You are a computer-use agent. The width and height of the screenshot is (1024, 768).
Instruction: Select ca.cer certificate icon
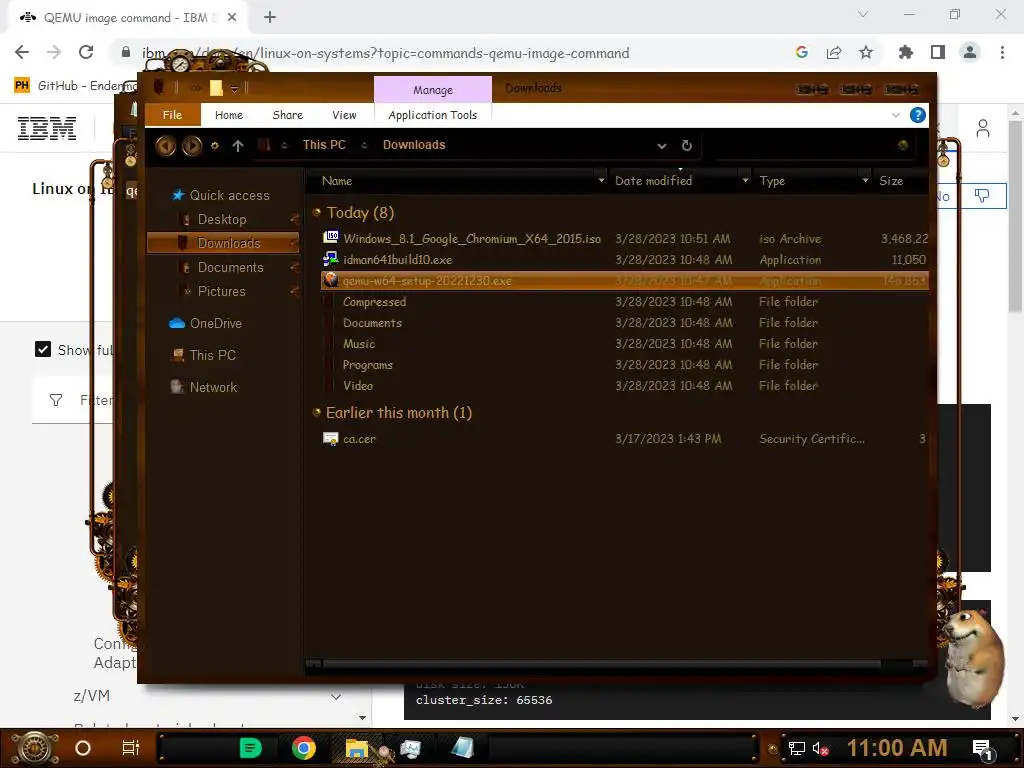coord(331,438)
